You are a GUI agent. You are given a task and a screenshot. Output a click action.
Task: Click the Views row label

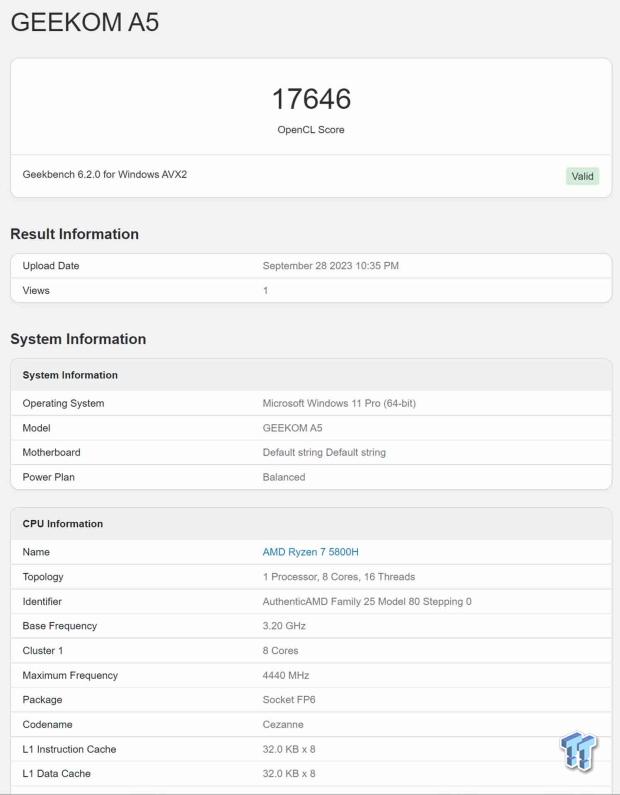(x=36, y=291)
